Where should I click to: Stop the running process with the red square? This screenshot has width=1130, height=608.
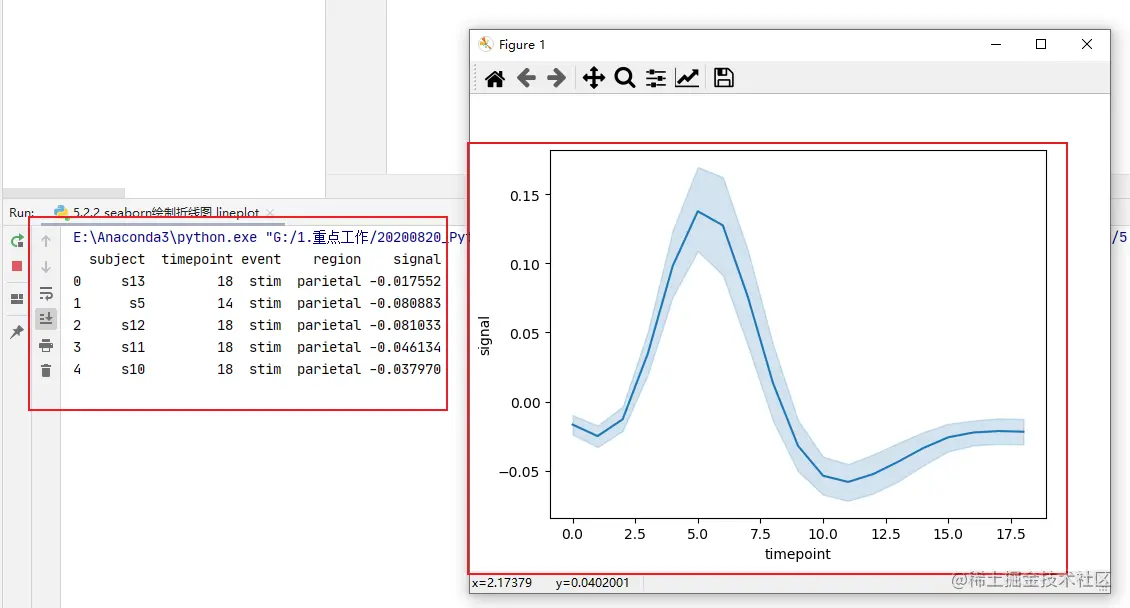click(x=17, y=267)
